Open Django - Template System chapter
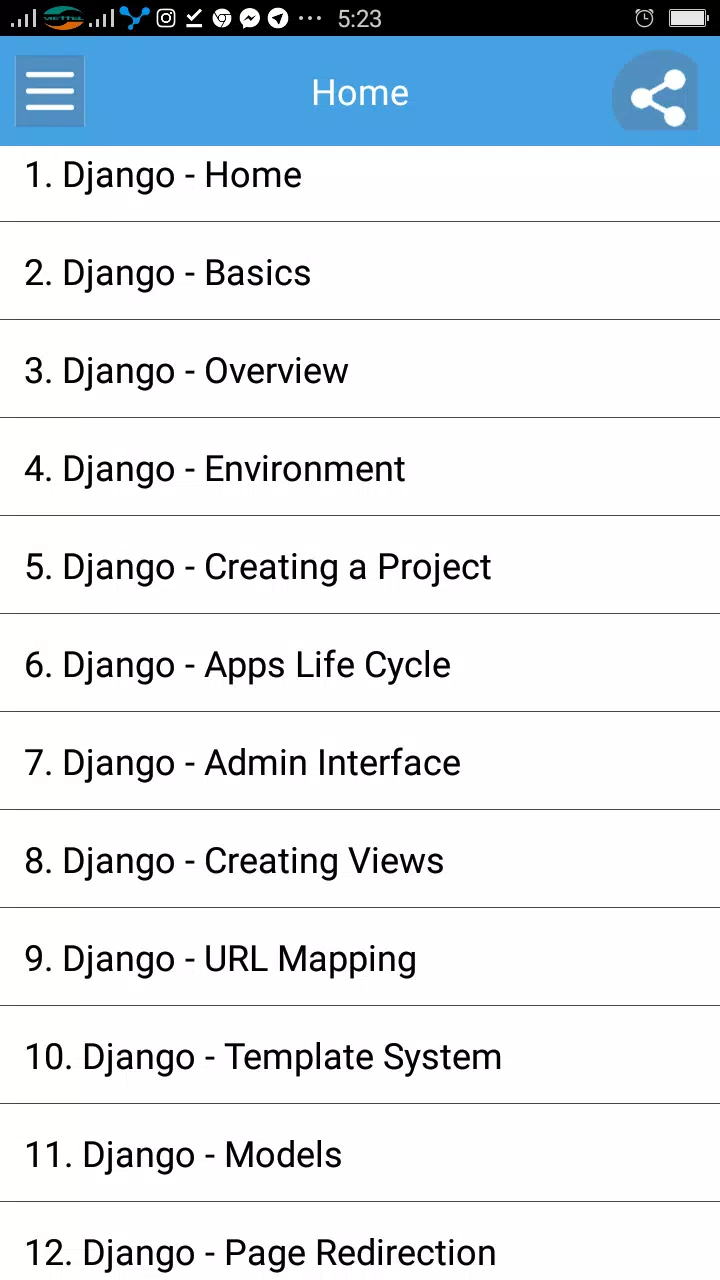Screen dimensions: 720x1280 (360, 1055)
